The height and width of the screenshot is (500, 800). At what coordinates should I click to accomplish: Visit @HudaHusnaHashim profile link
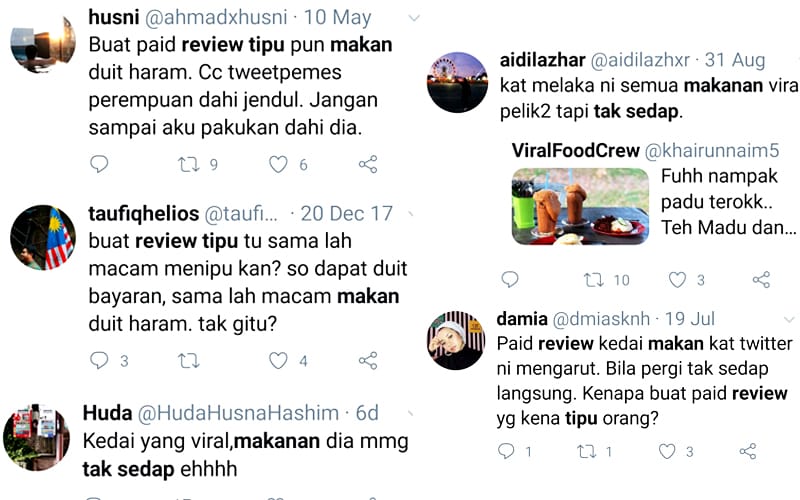coord(238,413)
